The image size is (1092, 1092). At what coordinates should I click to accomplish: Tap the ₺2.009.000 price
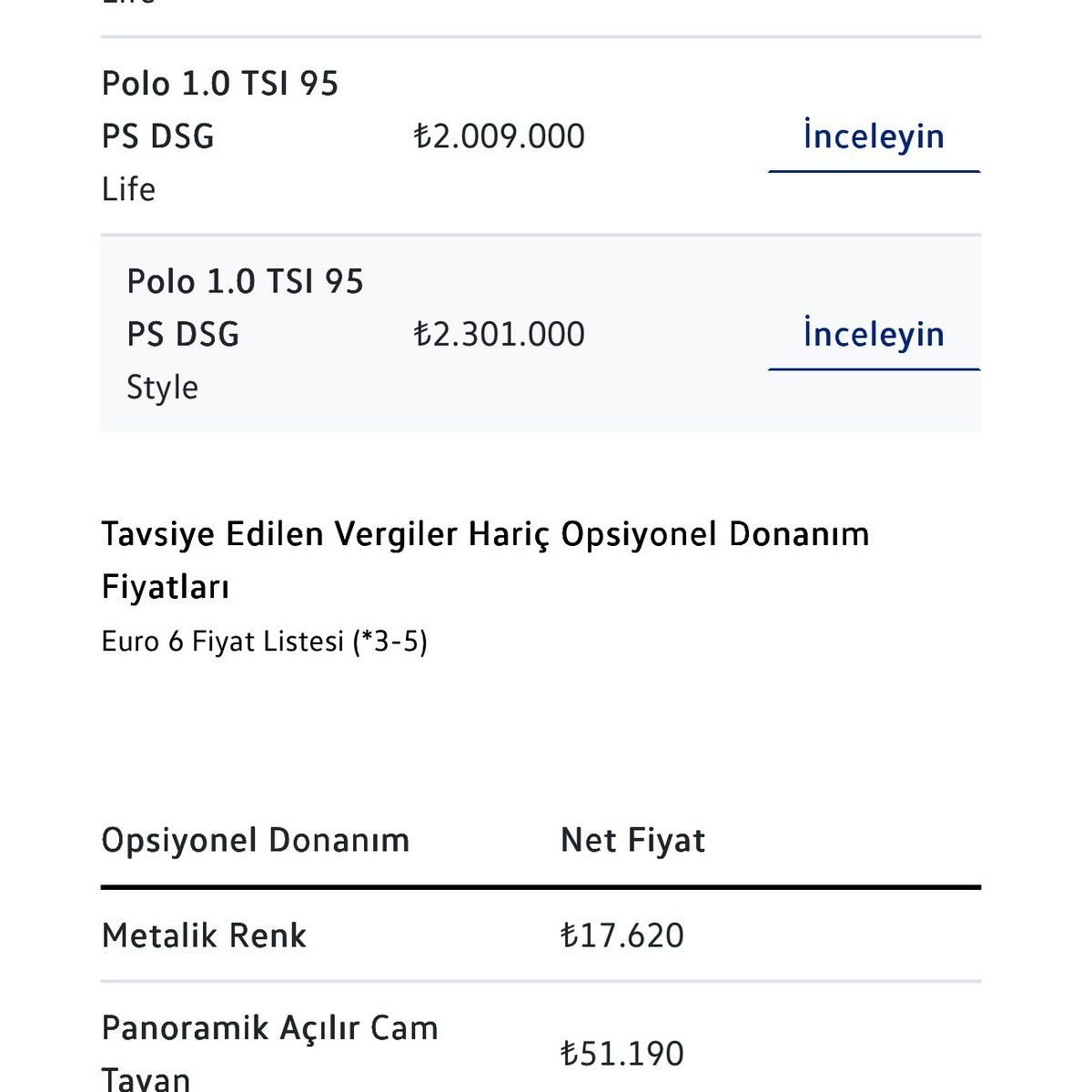[x=500, y=136]
